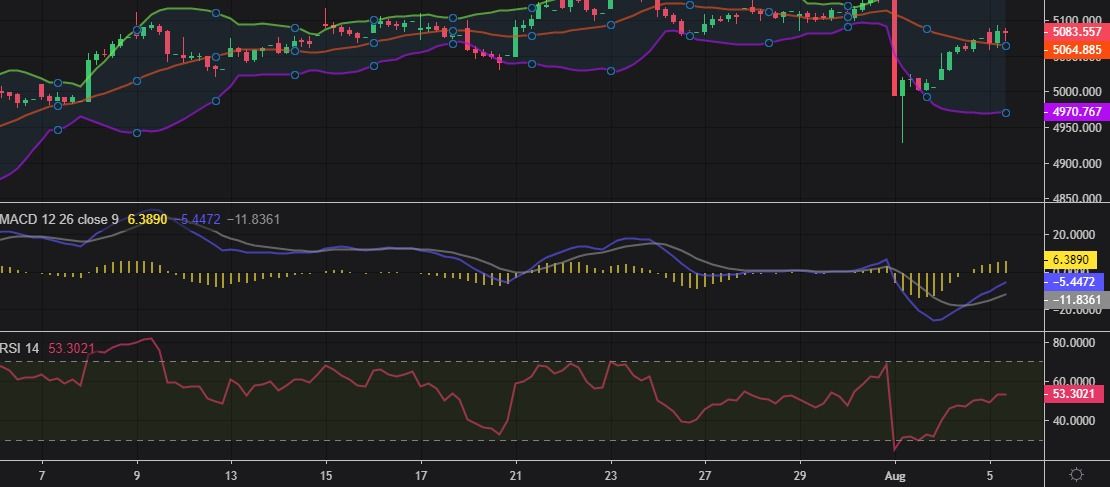The height and width of the screenshot is (487, 1110).
Task: Click date 7 on the time axis
Action: pos(42,474)
